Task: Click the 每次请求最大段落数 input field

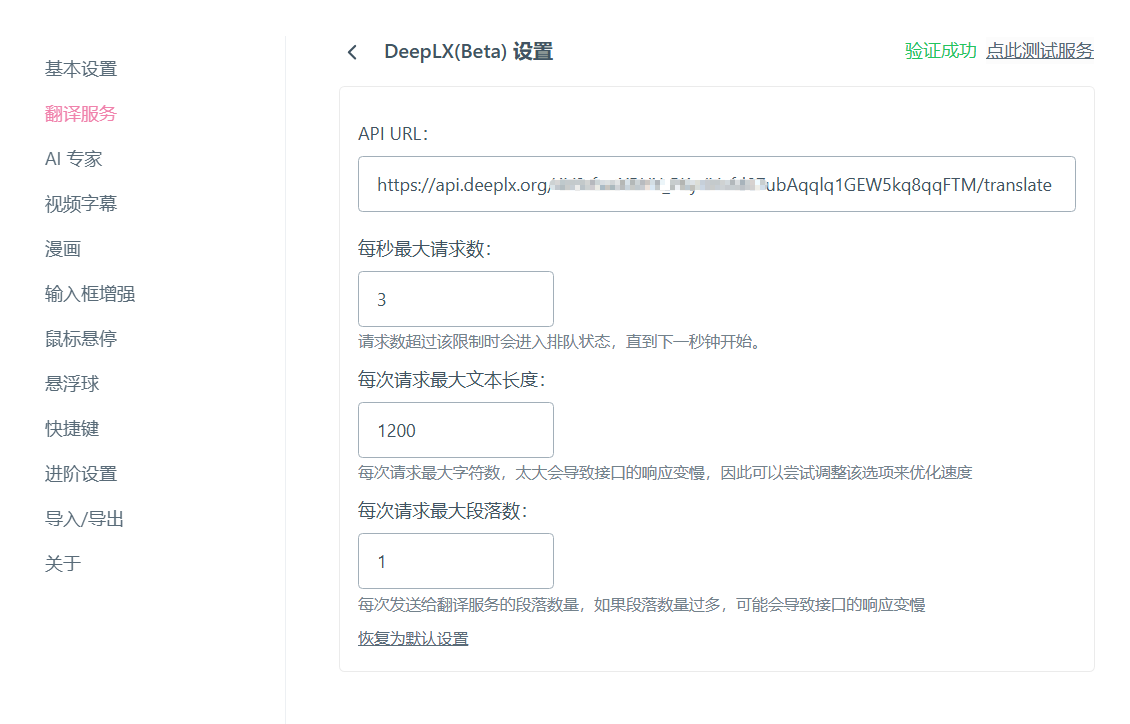Action: pos(455,561)
